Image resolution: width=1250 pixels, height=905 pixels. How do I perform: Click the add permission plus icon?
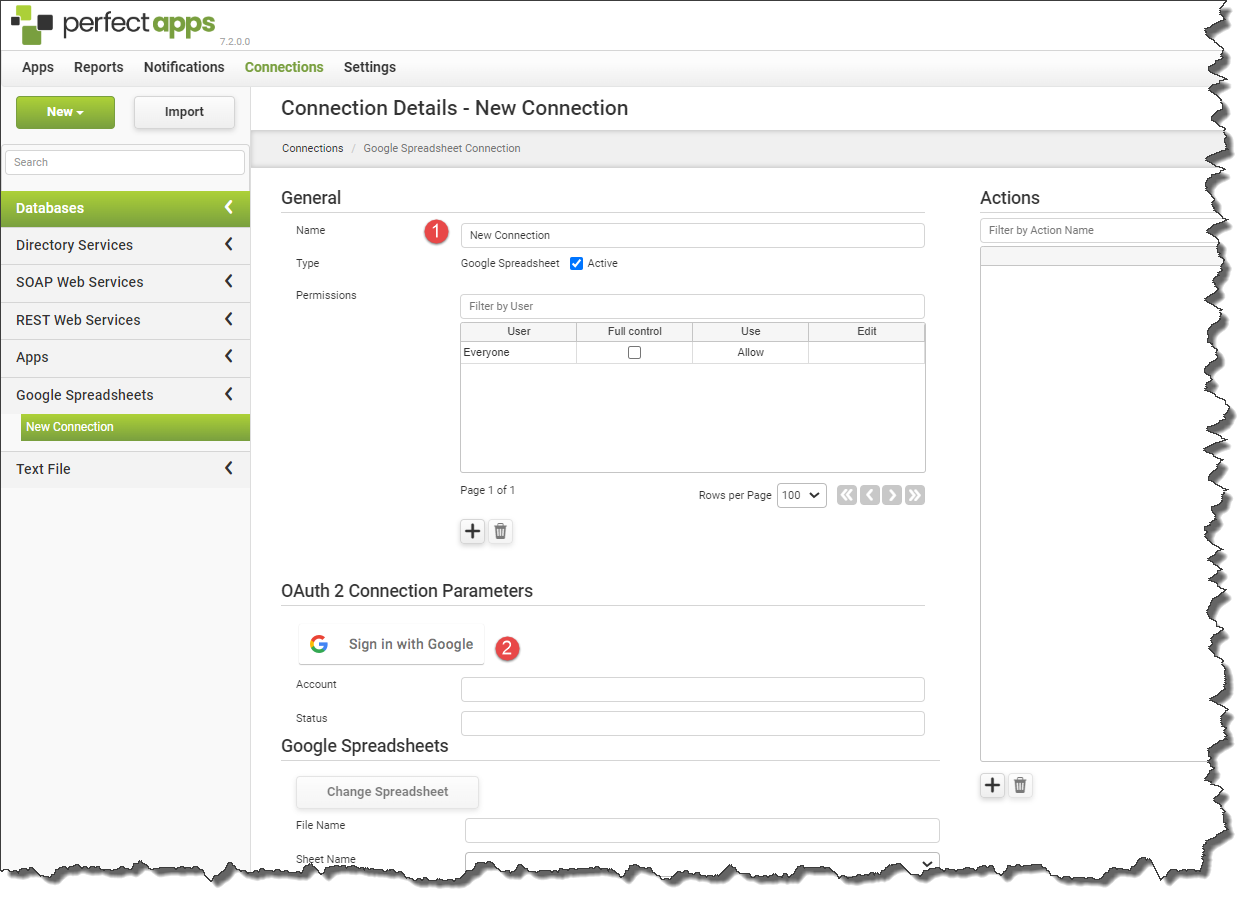pos(472,531)
